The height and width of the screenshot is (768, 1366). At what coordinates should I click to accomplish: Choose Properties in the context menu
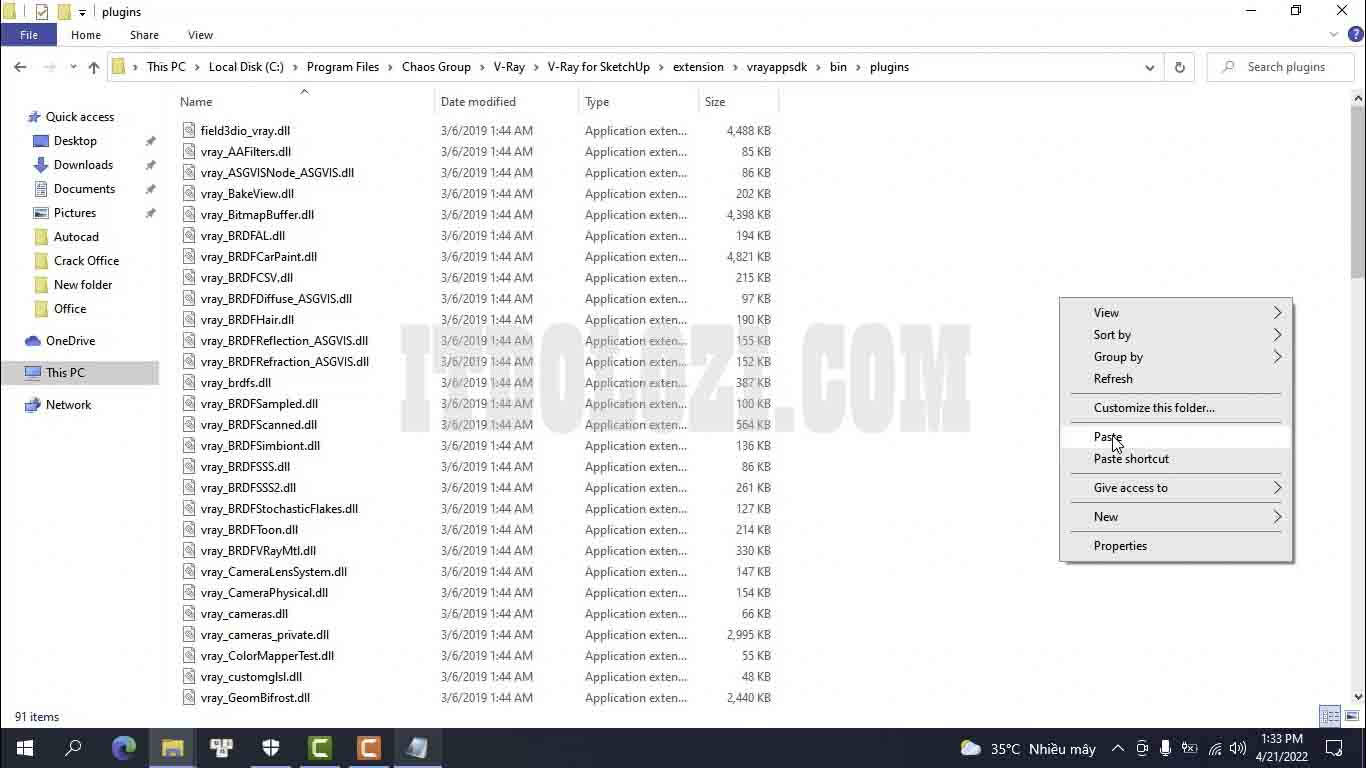[1120, 546]
